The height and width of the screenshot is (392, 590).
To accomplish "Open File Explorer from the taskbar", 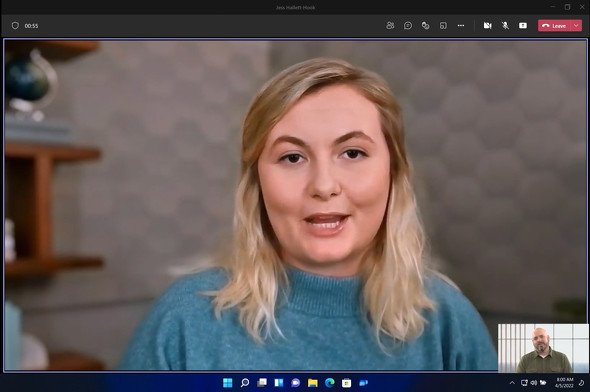I will [x=313, y=383].
